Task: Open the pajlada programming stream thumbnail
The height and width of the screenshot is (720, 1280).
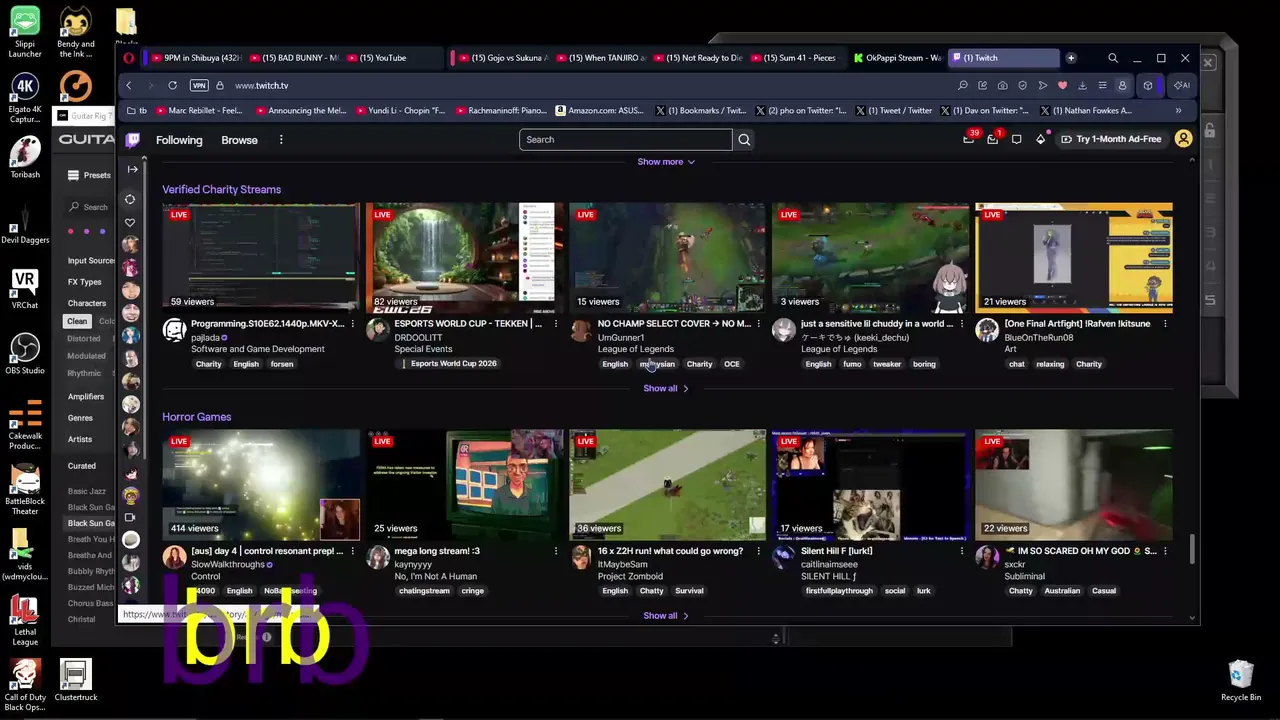Action: tap(261, 257)
